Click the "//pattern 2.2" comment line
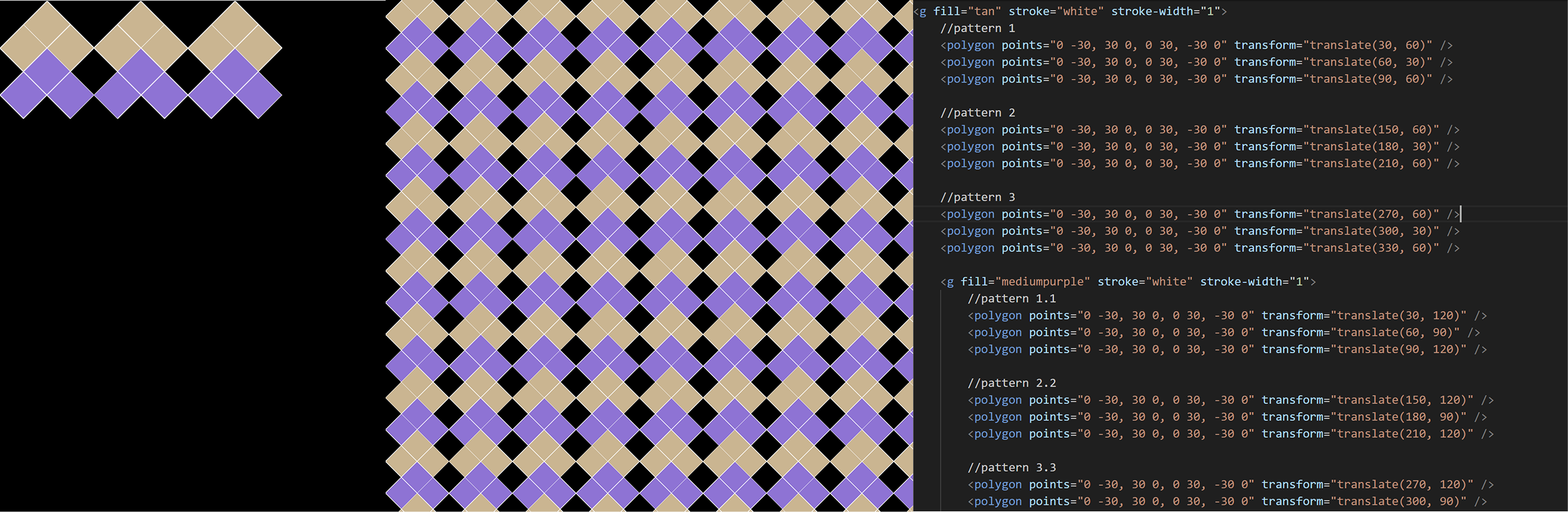 tap(1011, 383)
